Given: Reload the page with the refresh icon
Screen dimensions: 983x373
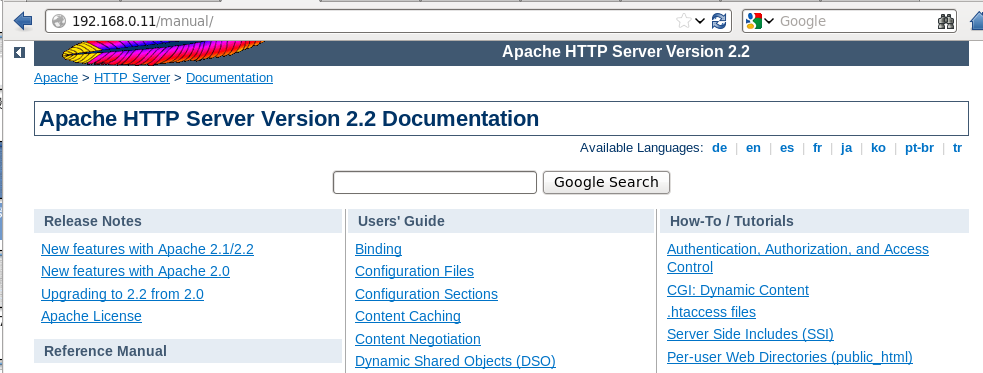Looking at the screenshot, I should (x=719, y=21).
